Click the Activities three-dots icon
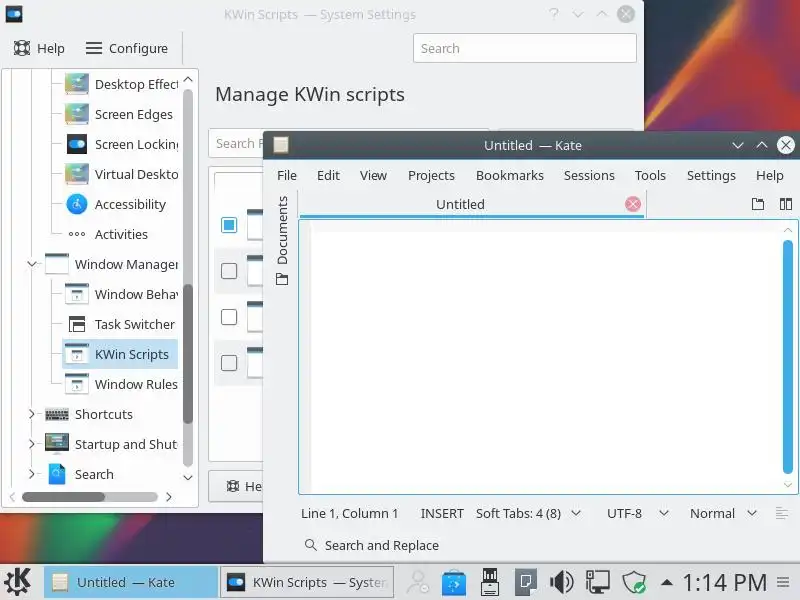Viewport: 800px width, 600px height. click(77, 234)
